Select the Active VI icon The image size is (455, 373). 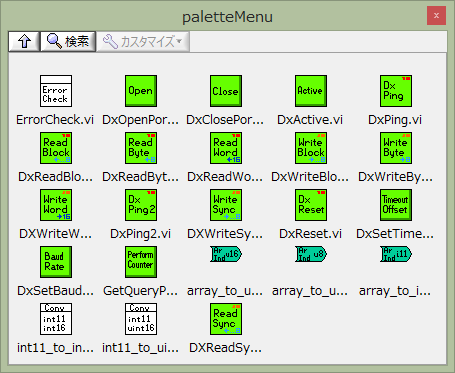(311, 91)
